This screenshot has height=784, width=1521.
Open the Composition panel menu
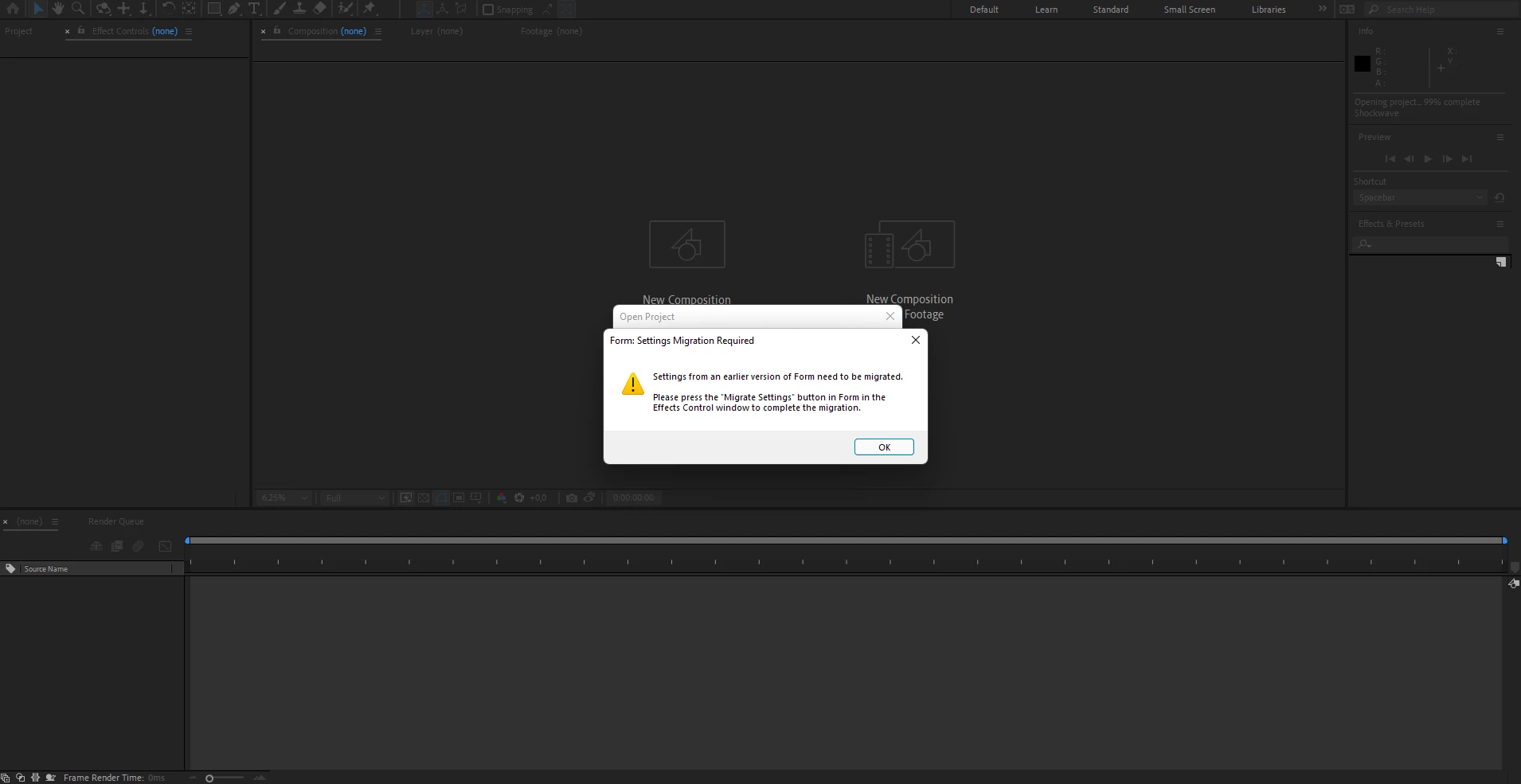coord(378,32)
